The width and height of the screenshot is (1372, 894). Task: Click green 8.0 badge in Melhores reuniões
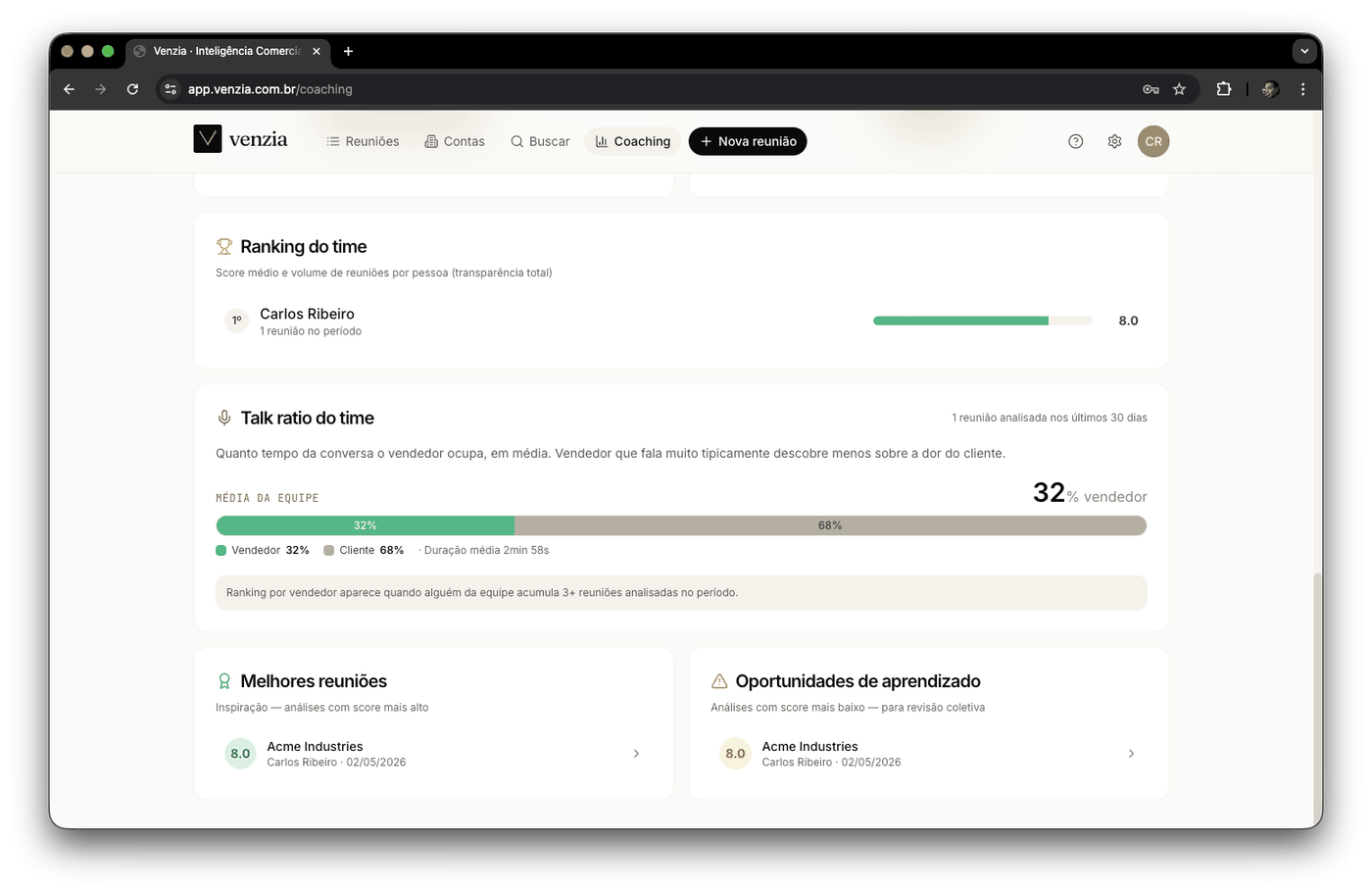[x=240, y=754]
